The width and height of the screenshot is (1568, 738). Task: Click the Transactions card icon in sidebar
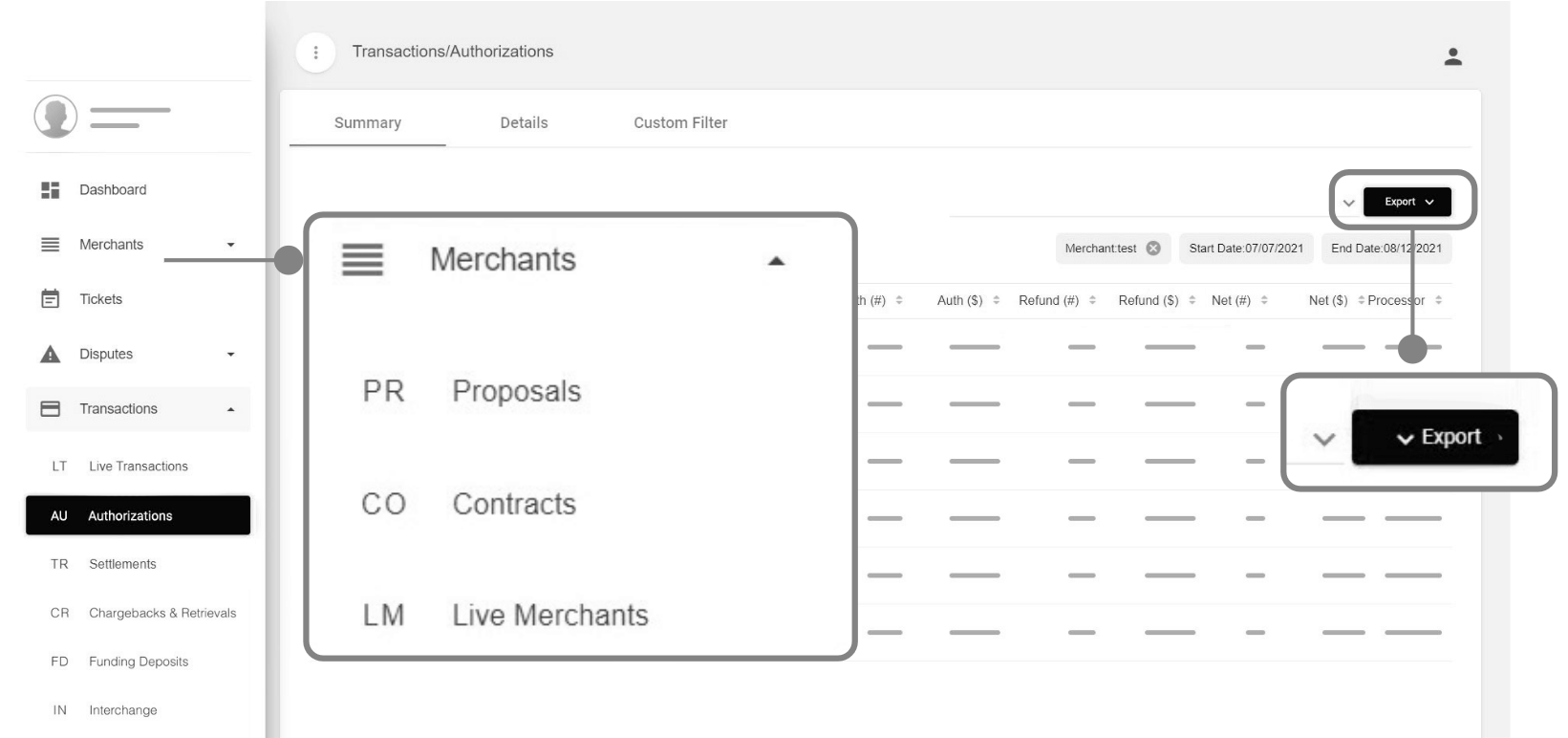[51, 409]
